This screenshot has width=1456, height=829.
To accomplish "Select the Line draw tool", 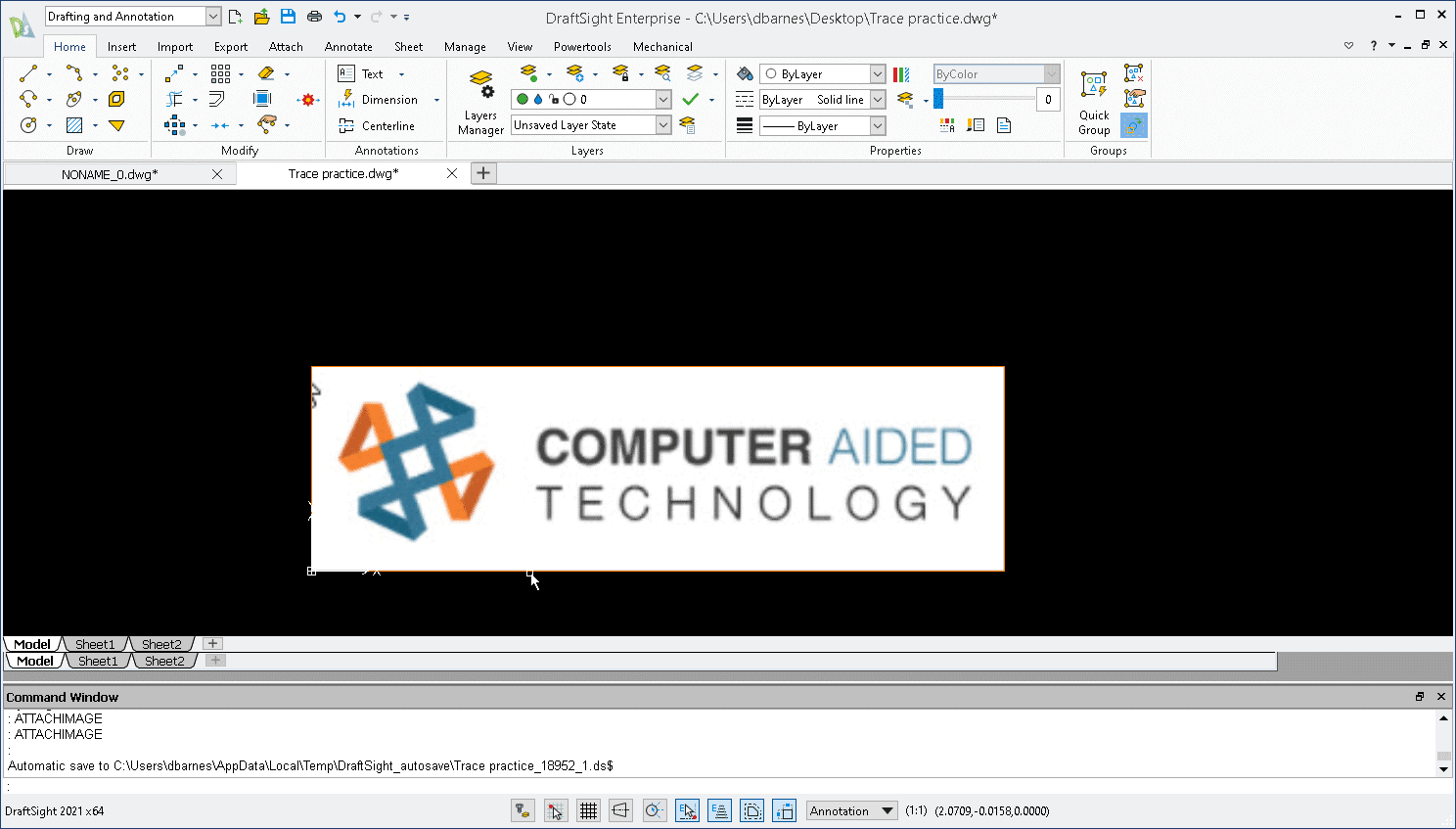I will click(x=28, y=73).
